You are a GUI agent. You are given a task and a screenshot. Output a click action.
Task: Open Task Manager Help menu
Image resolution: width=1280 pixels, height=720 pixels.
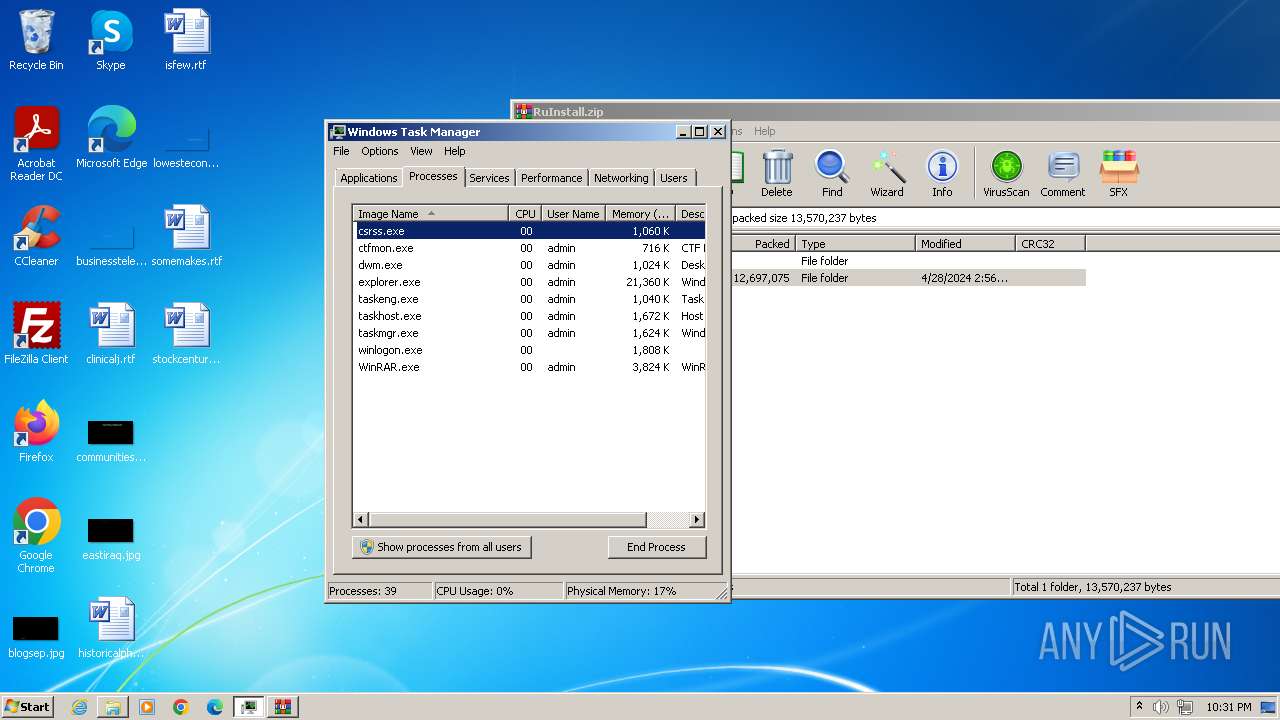tap(455, 151)
